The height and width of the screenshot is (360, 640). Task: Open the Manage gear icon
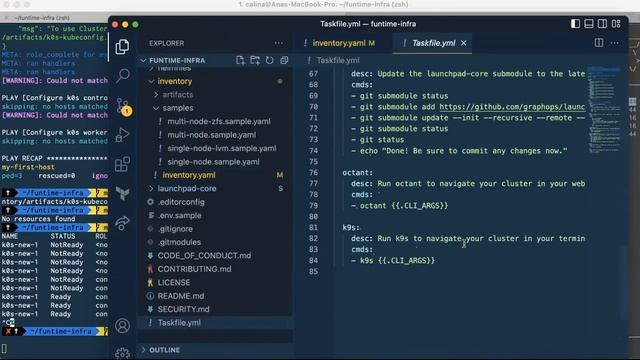[x=122, y=353]
